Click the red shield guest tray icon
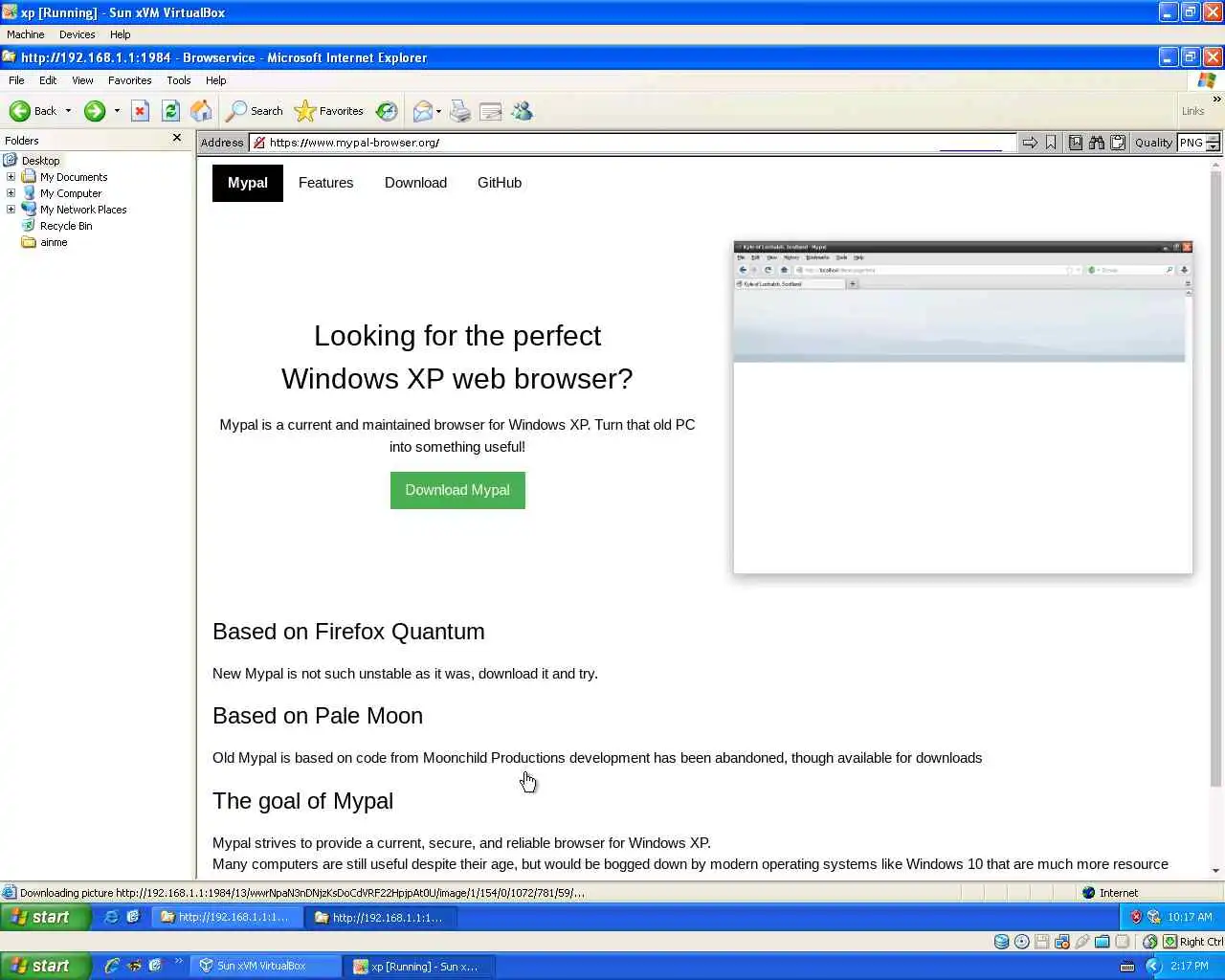This screenshot has width=1225, height=980. coord(1136,917)
